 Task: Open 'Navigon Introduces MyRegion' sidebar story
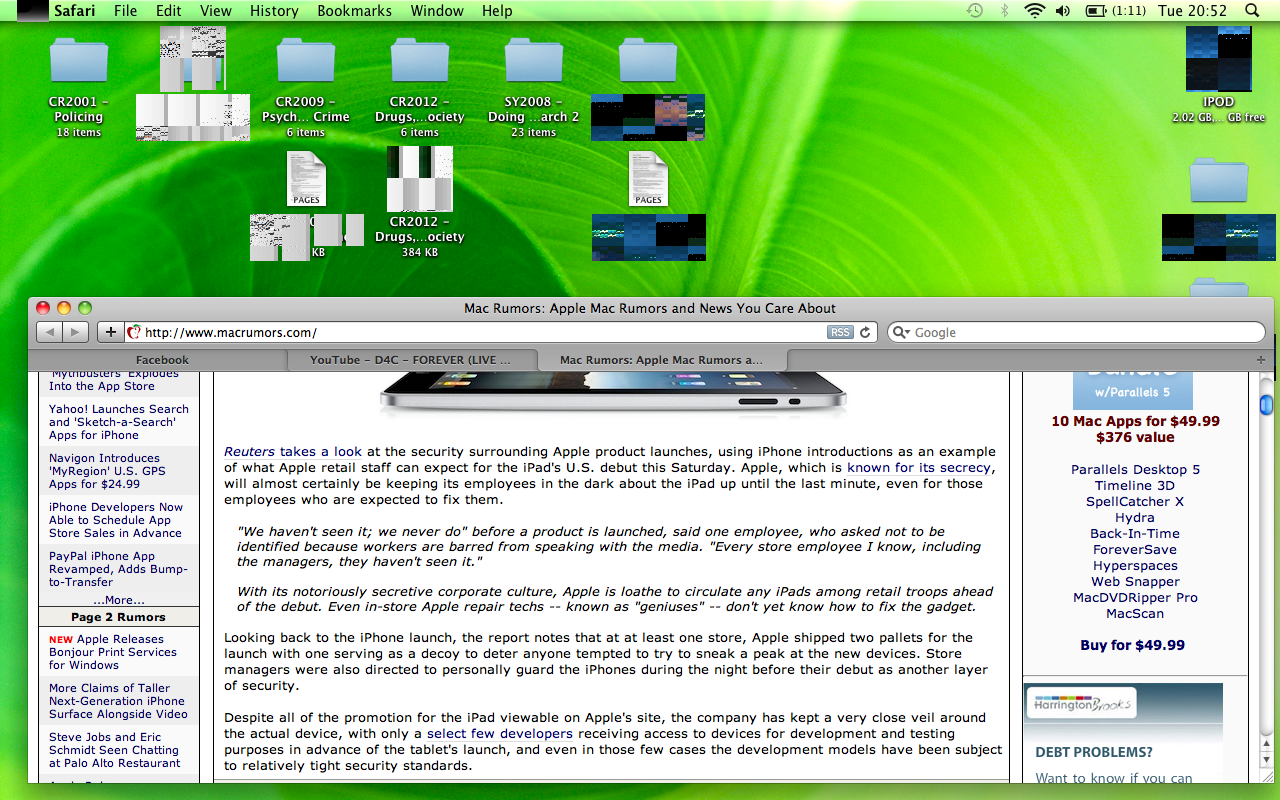pyautogui.click(x=107, y=471)
